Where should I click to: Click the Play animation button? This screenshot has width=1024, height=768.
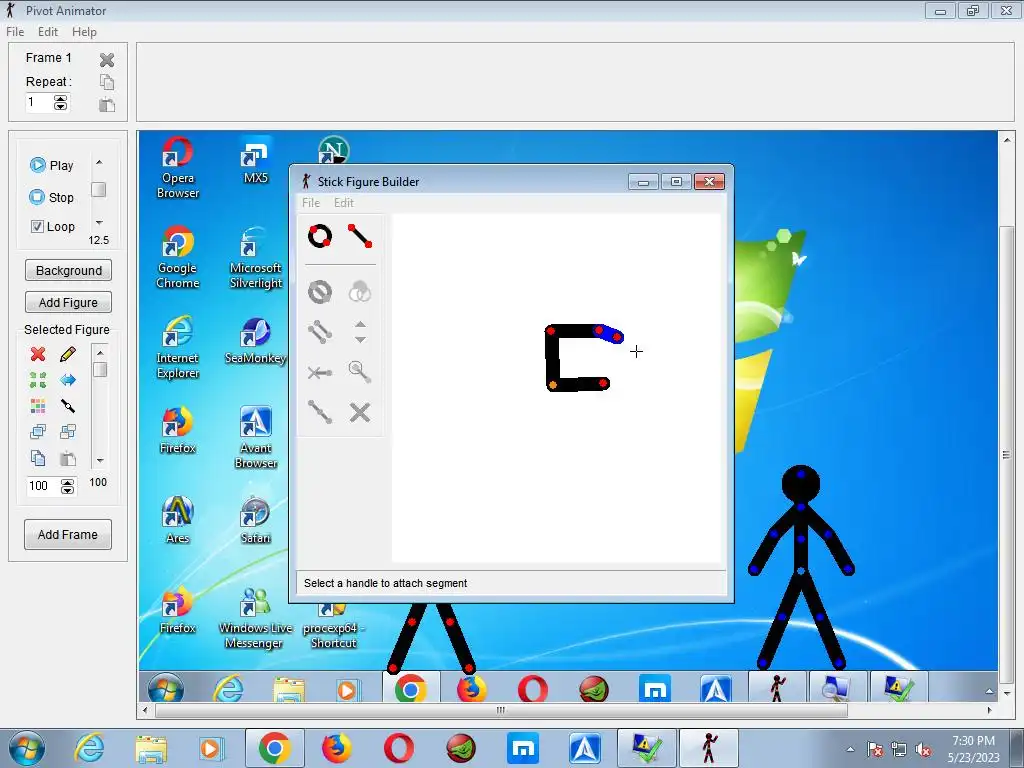coord(52,165)
